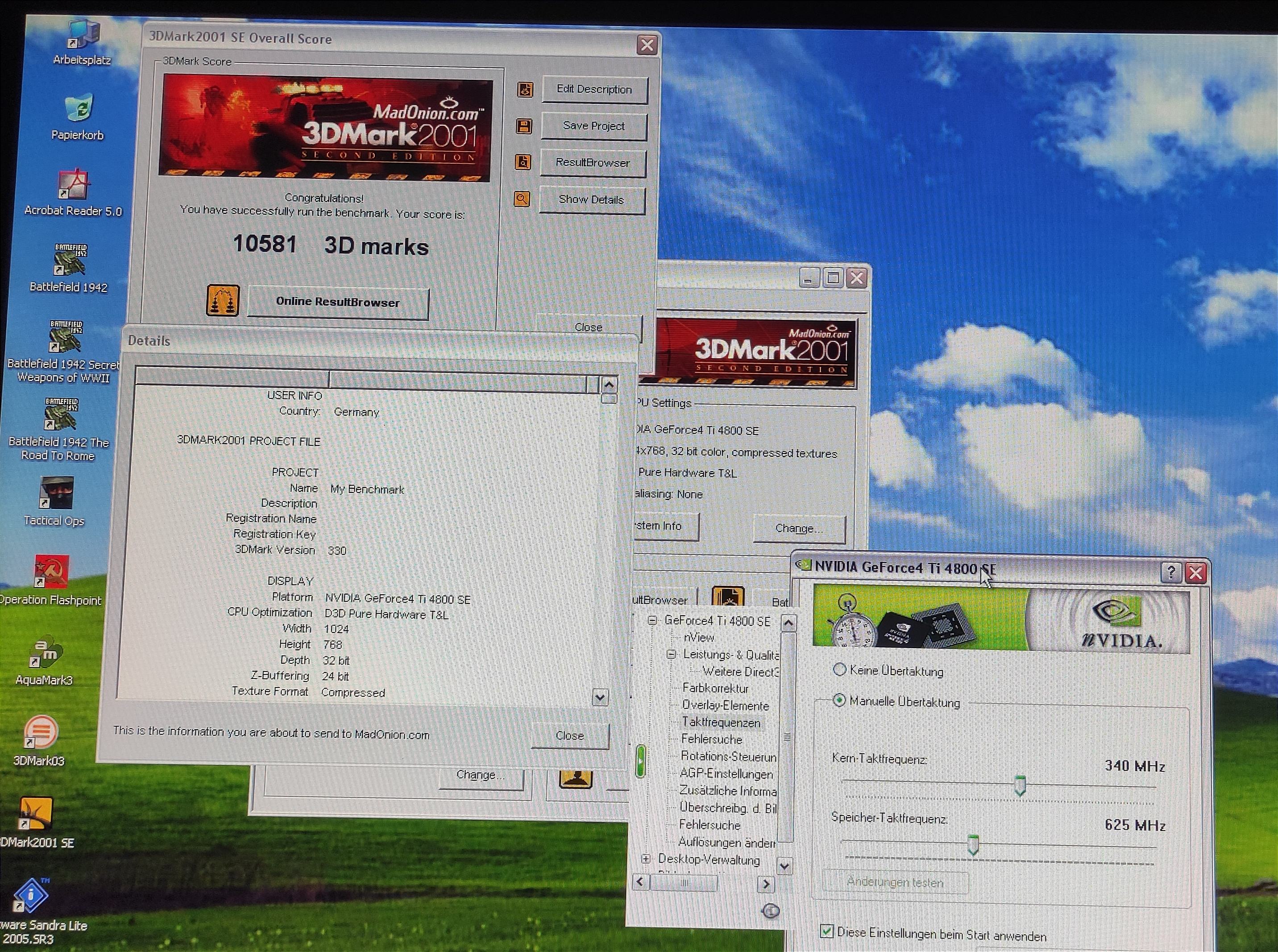Close the Details dialog with Close button

(569, 735)
